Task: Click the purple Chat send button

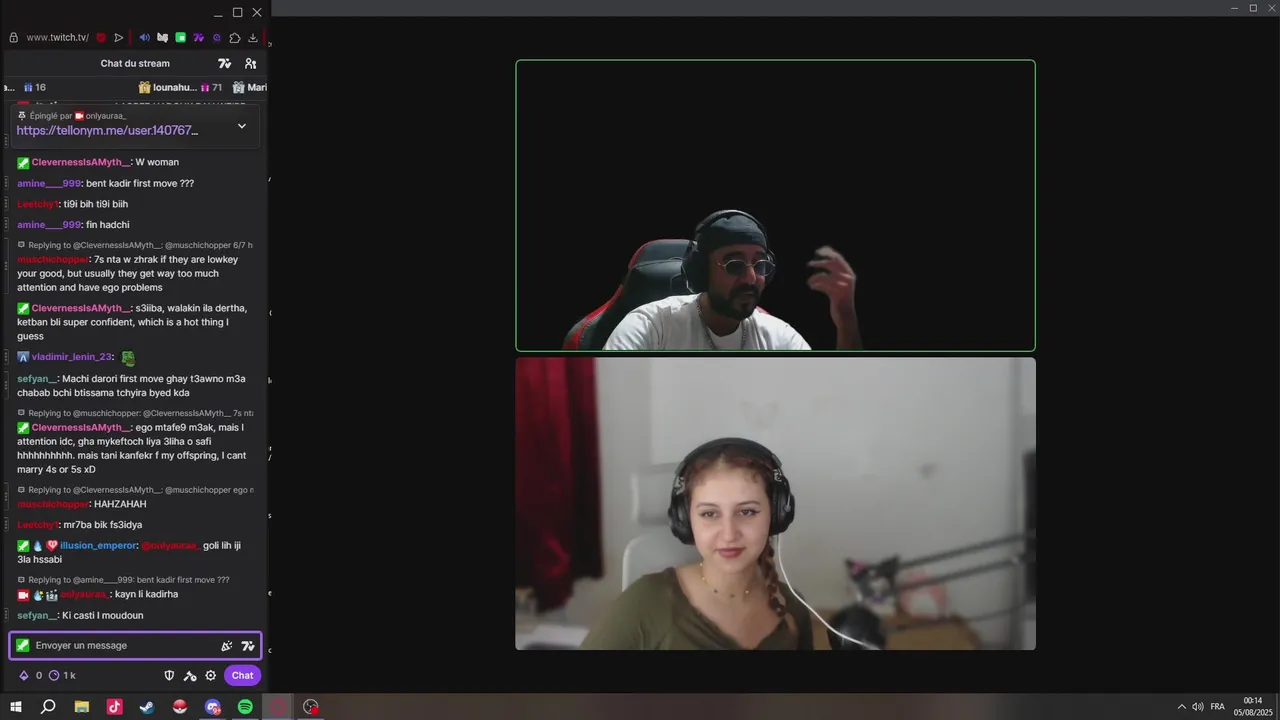Action: tap(243, 675)
